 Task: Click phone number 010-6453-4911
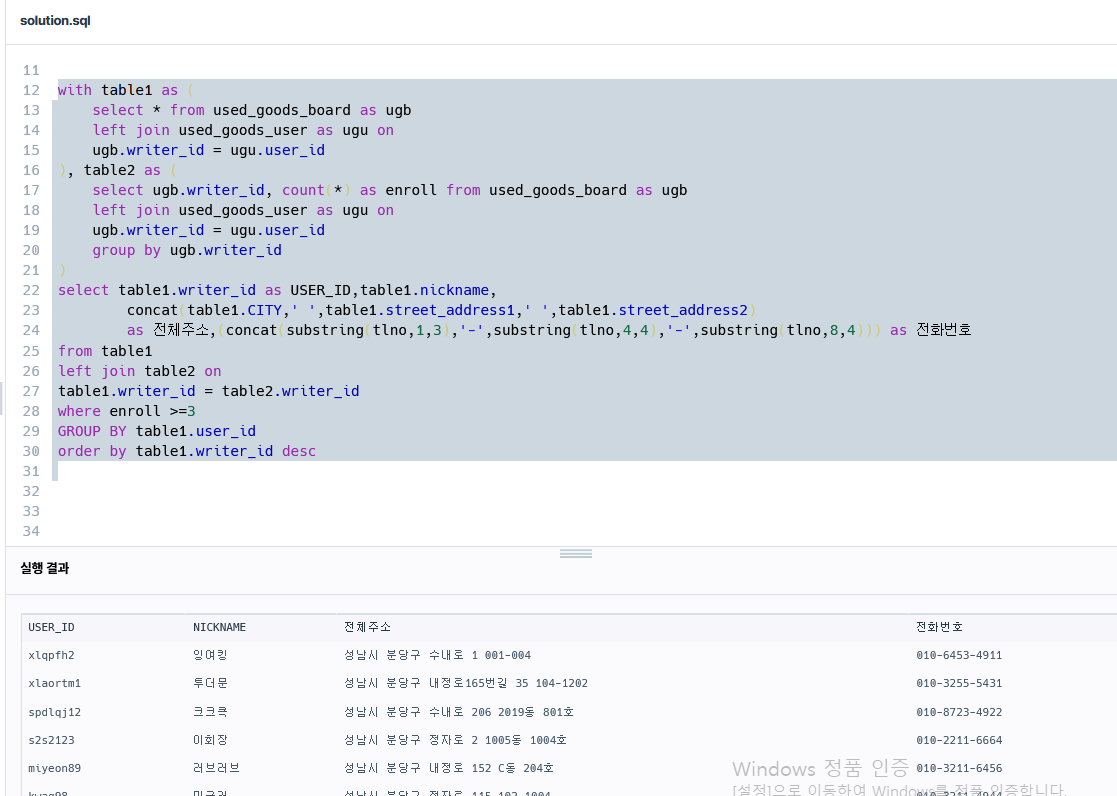coord(959,655)
